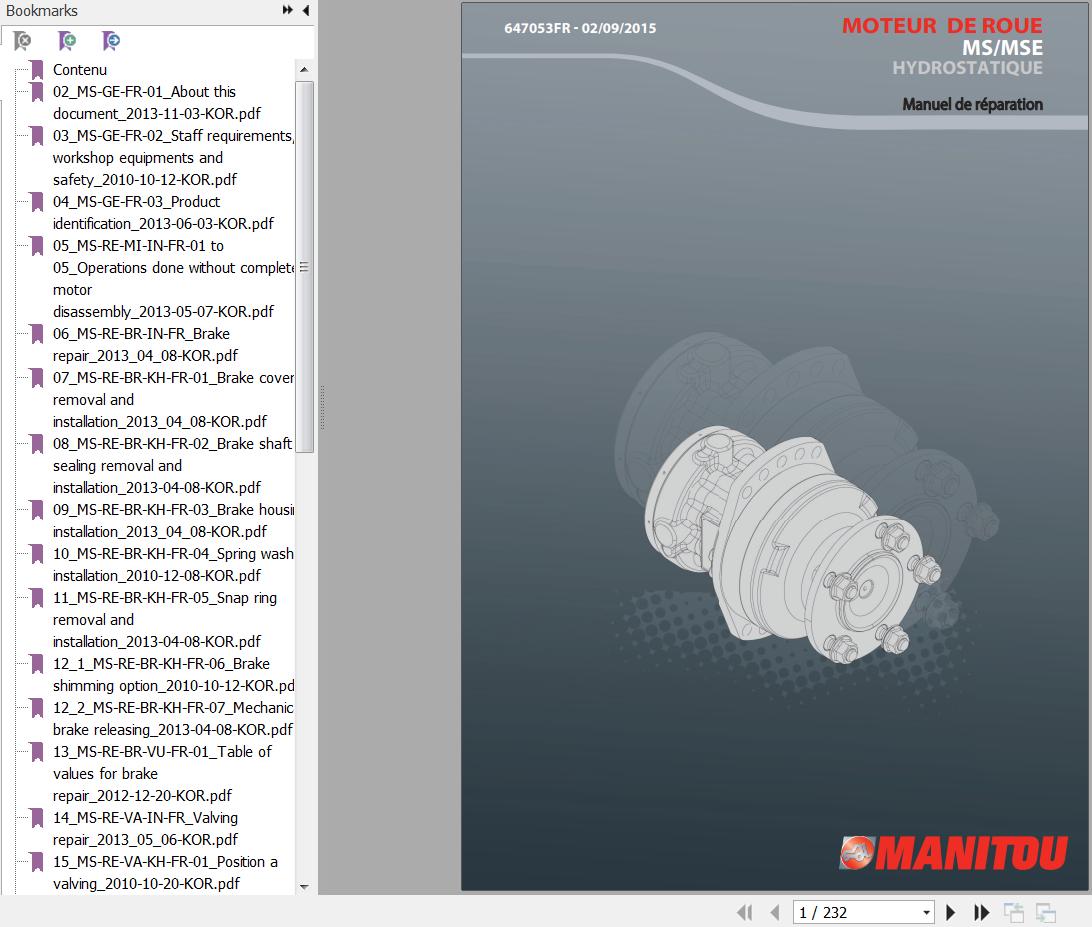Open bookmark 06_MS-RE-BR-IN-FR_Brake repair

pos(146,345)
